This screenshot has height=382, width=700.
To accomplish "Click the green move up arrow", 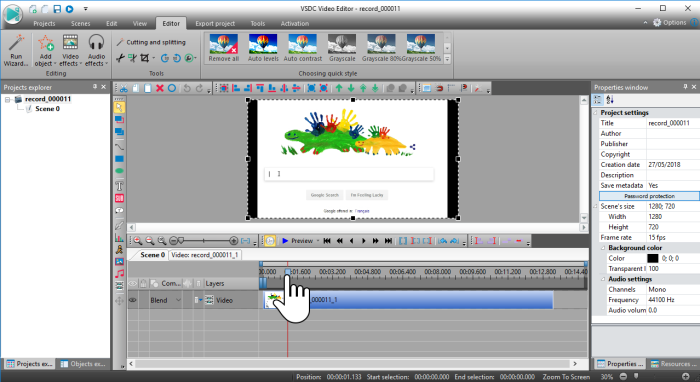I will pyautogui.click(x=339, y=88).
